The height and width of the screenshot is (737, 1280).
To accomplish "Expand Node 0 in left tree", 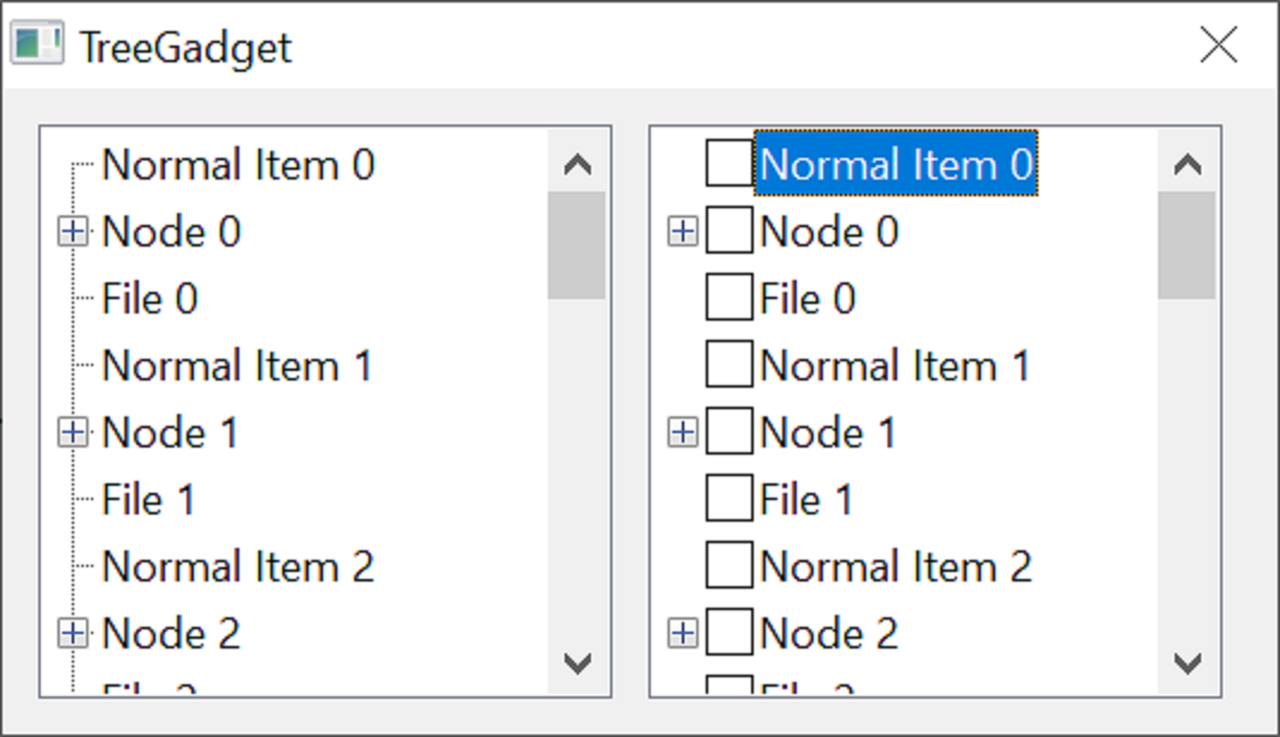I will 72,232.
